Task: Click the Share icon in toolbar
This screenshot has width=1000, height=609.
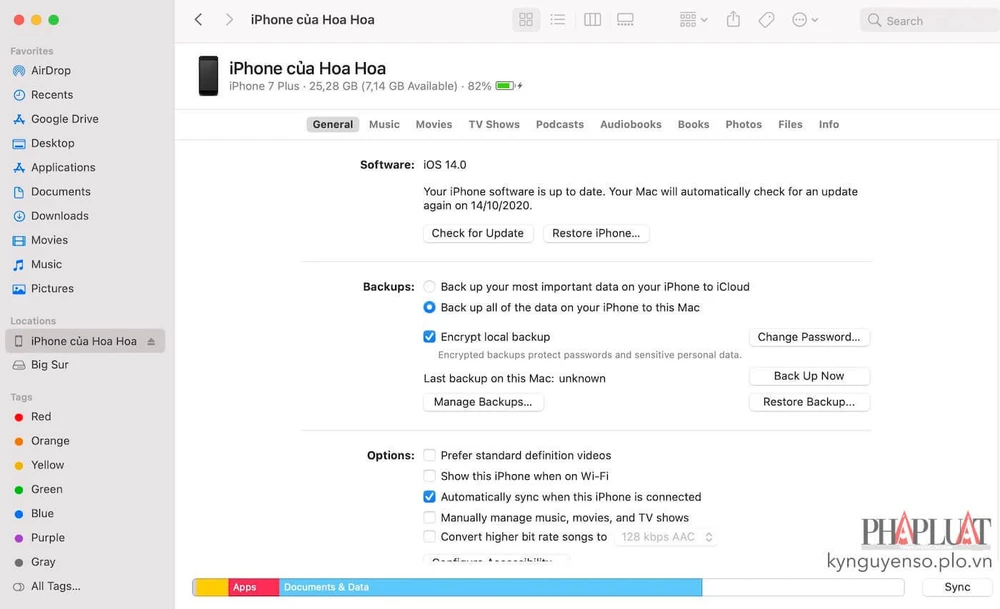Action: [733, 20]
